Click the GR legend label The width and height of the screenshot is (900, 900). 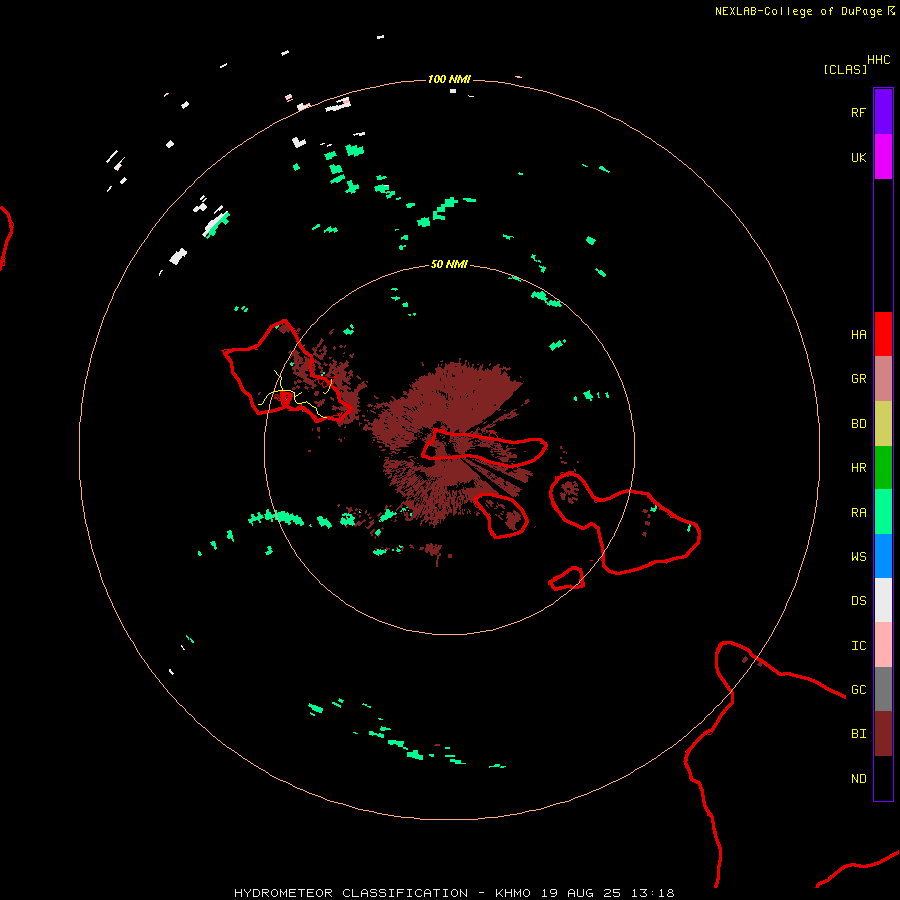(859, 379)
